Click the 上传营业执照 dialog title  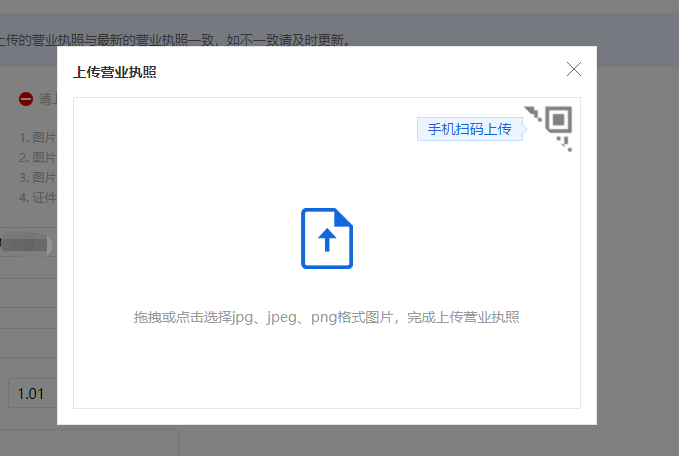114,72
